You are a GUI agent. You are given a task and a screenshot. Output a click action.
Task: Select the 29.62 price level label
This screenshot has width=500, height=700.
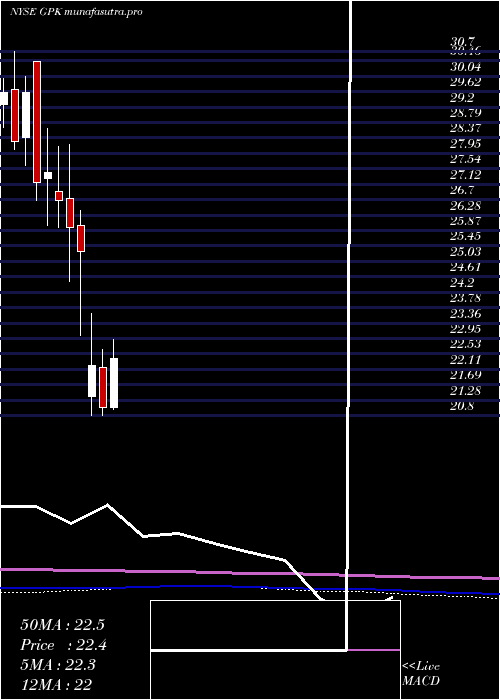(x=466, y=82)
